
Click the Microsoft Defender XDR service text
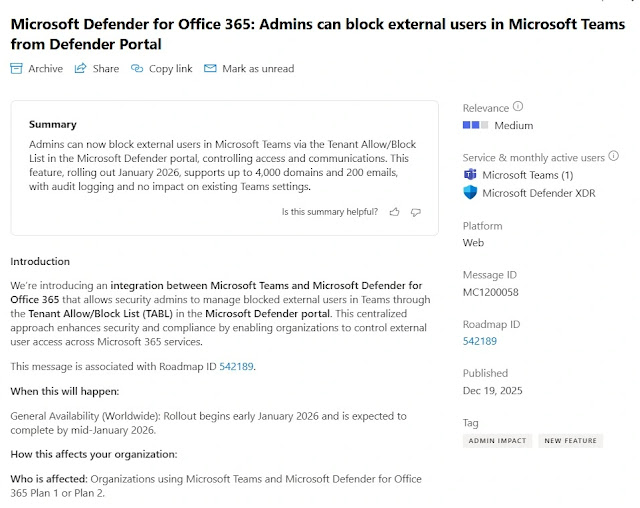coord(539,193)
